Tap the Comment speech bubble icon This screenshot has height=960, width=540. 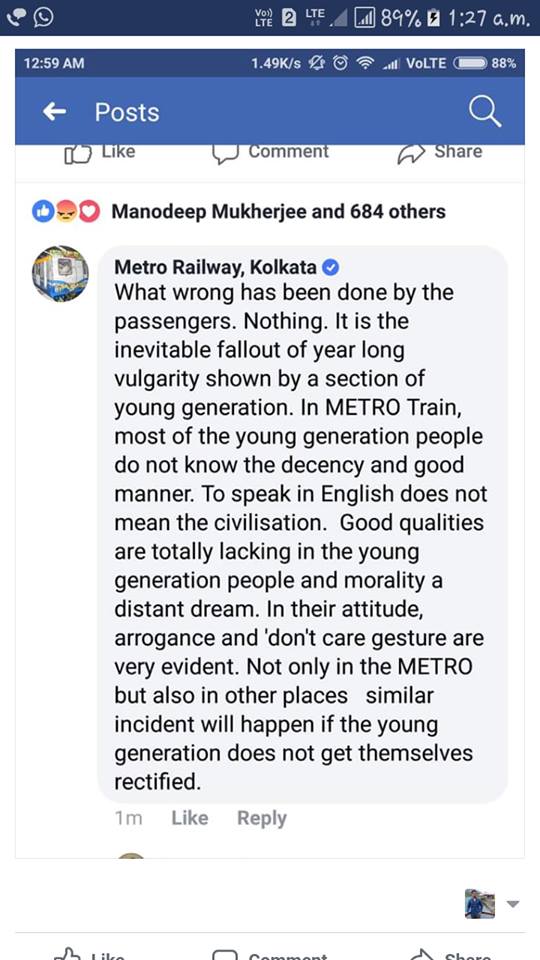(225, 154)
